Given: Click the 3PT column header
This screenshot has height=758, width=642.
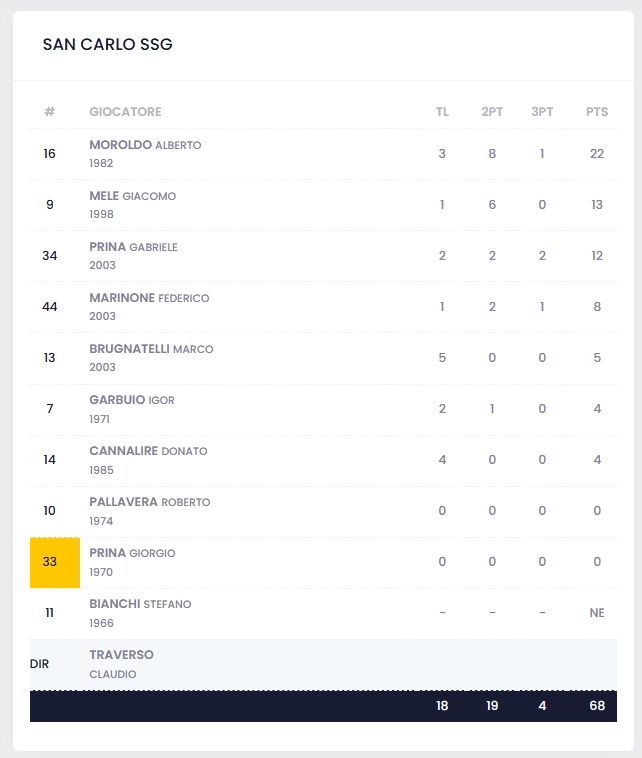Looking at the screenshot, I should point(542,112).
